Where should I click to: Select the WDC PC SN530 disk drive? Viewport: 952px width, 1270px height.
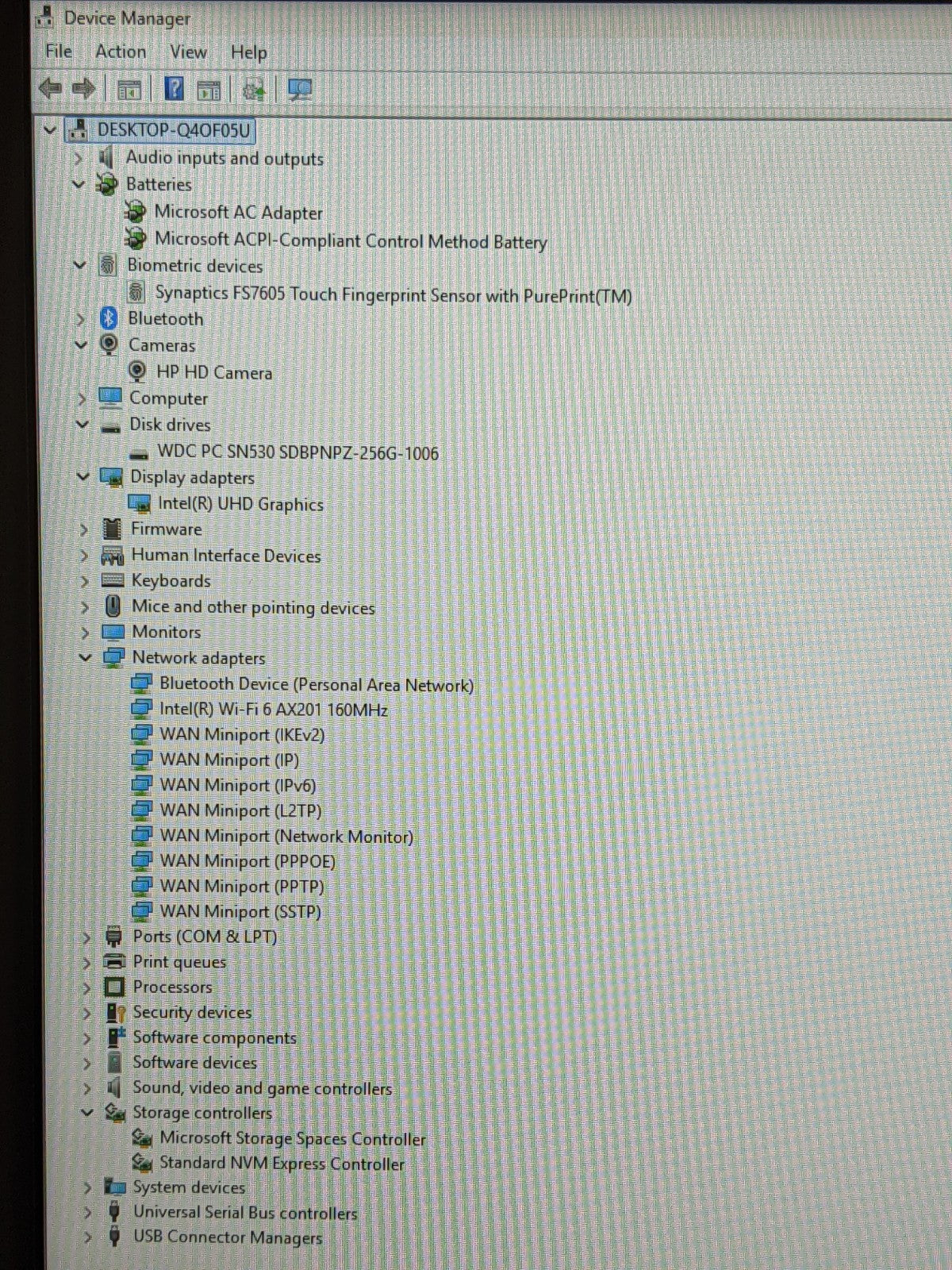tap(297, 452)
